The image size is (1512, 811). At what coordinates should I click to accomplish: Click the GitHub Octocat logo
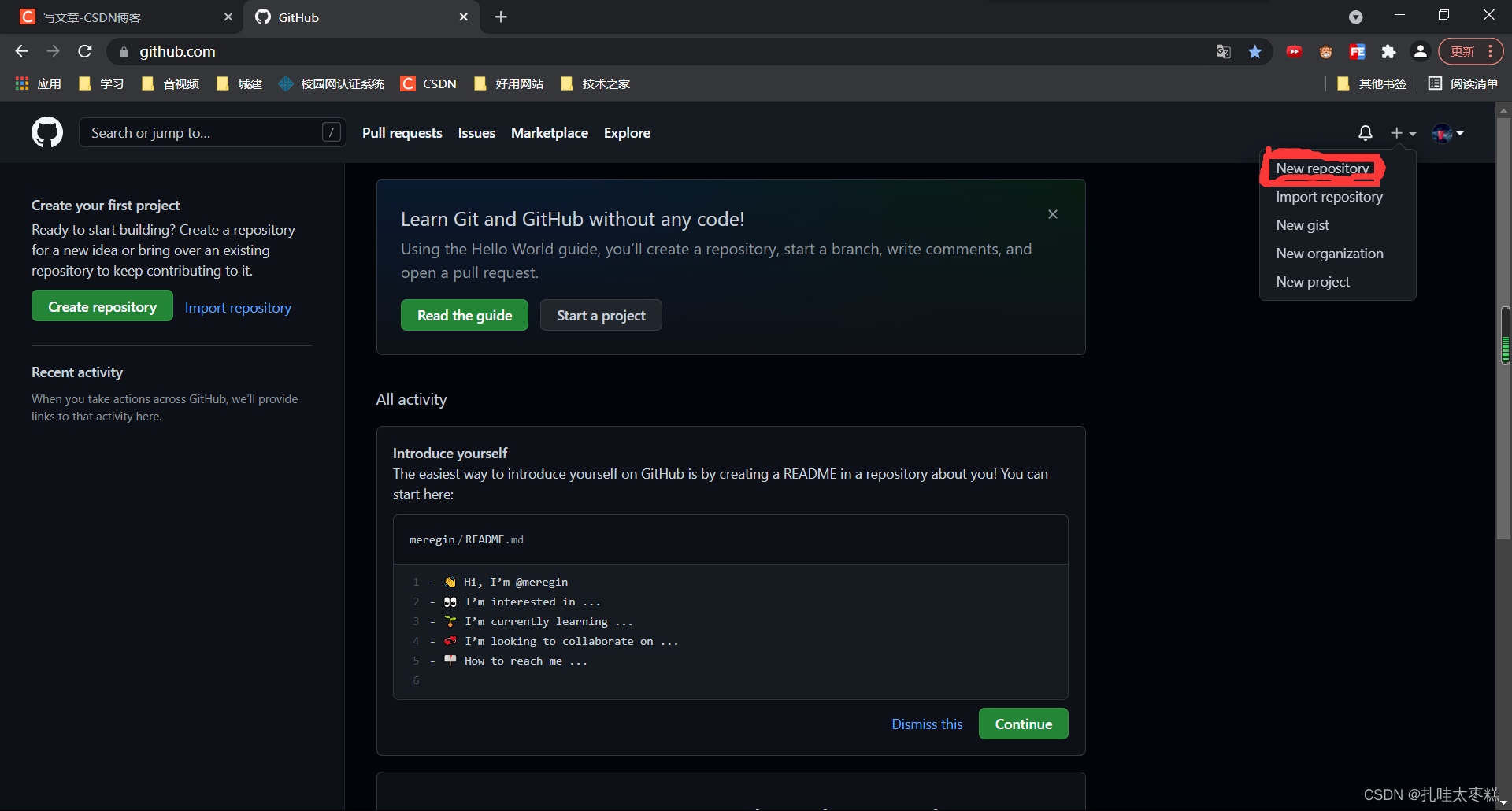tap(47, 132)
